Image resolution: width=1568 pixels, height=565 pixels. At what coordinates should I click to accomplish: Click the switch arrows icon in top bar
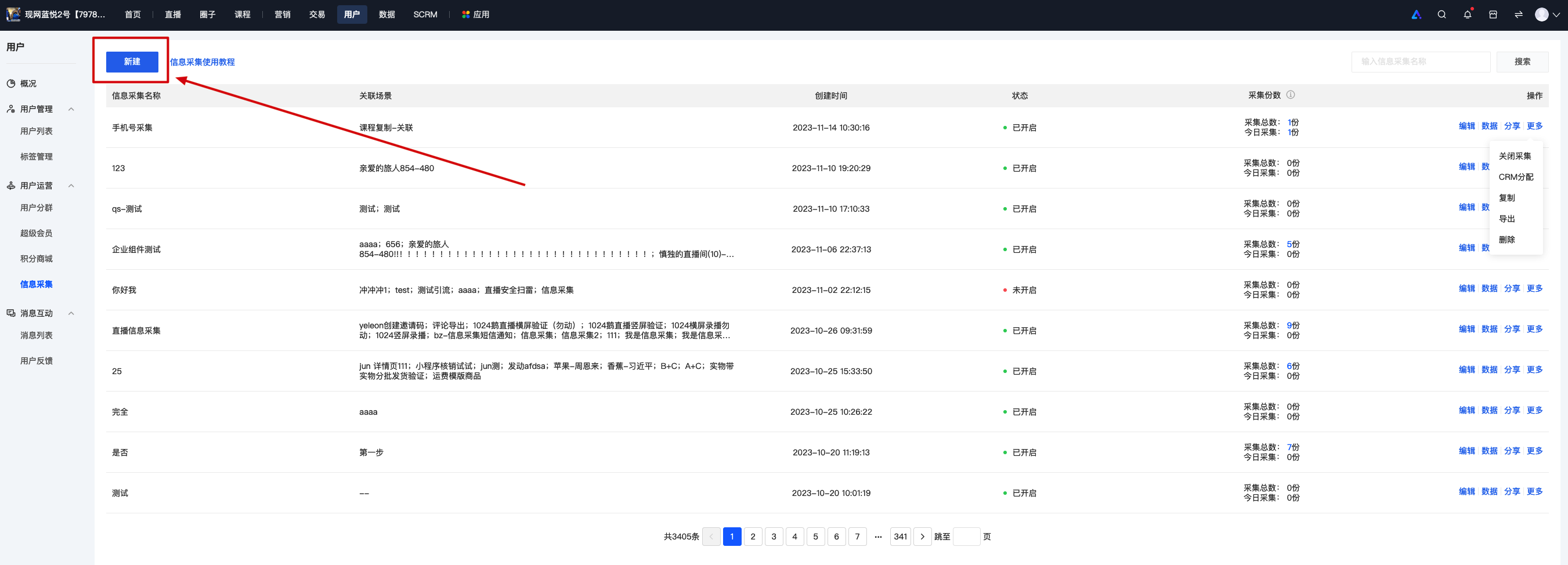tap(1518, 15)
